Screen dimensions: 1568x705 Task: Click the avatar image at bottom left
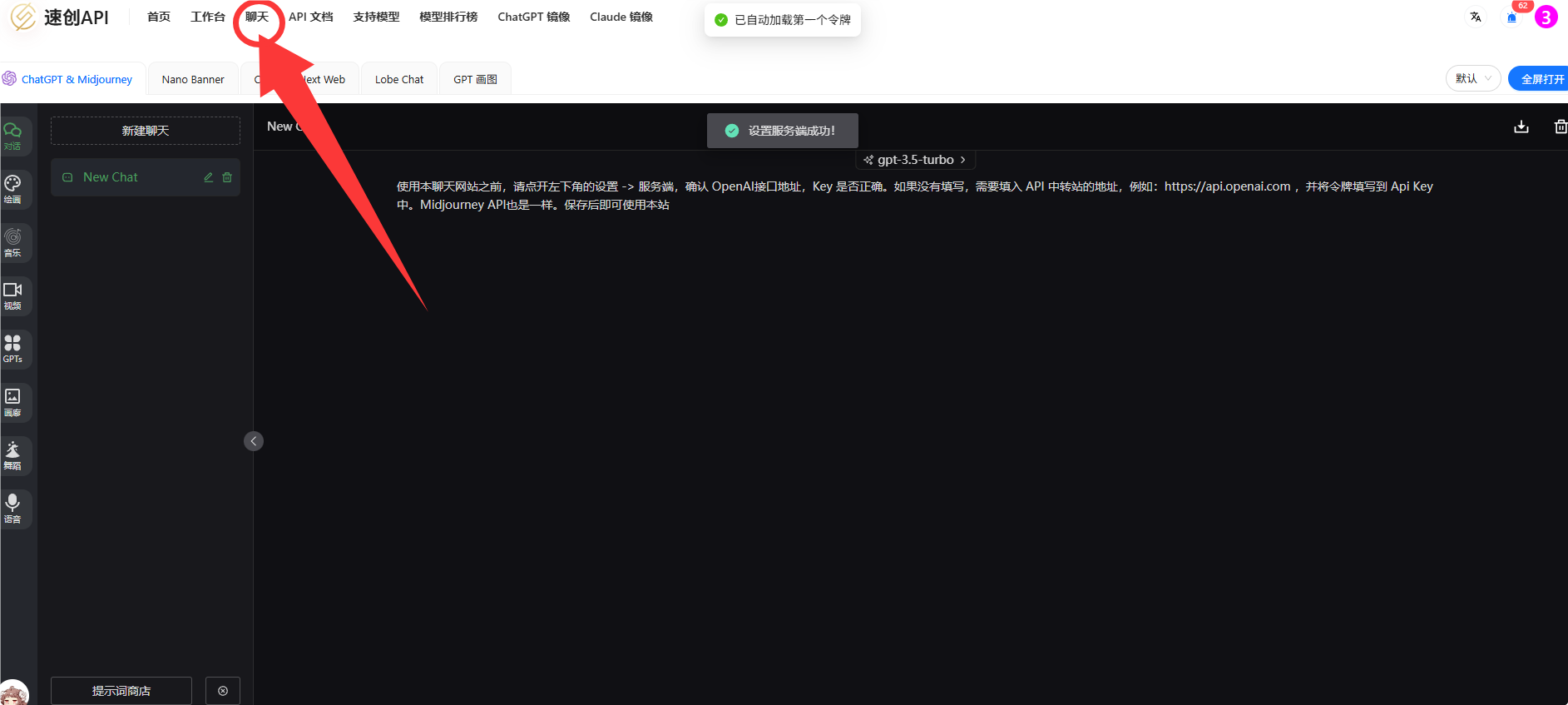click(13, 693)
